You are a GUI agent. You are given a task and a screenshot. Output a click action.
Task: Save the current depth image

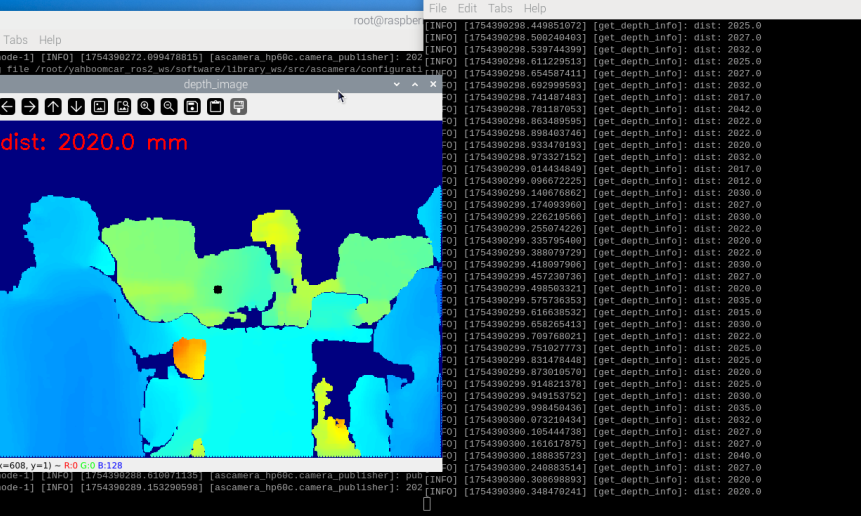click(x=192, y=106)
